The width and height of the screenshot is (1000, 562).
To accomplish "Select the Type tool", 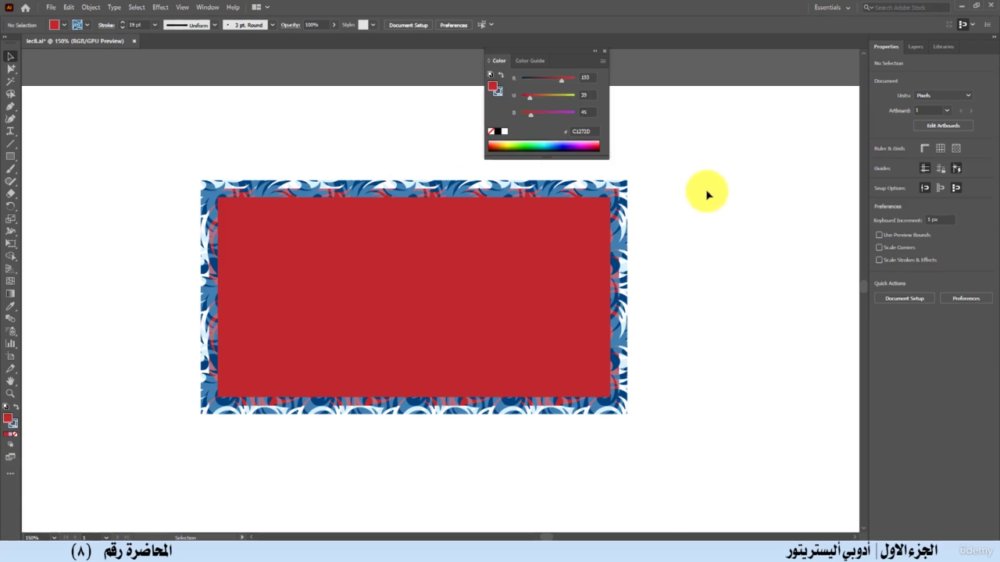I will [x=10, y=131].
